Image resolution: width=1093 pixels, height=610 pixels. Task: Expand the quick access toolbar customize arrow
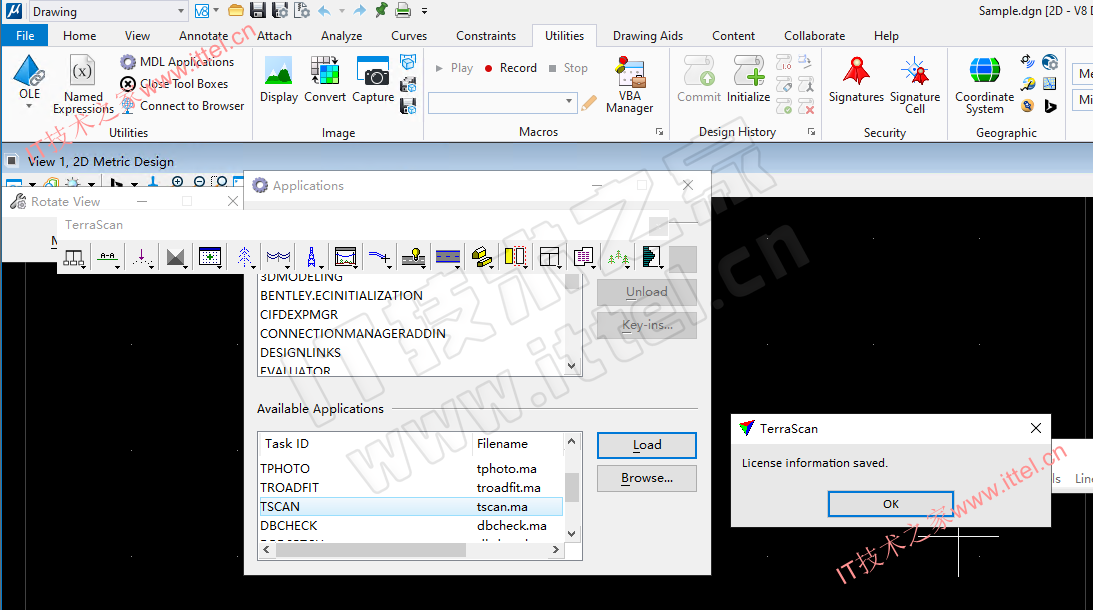click(425, 11)
